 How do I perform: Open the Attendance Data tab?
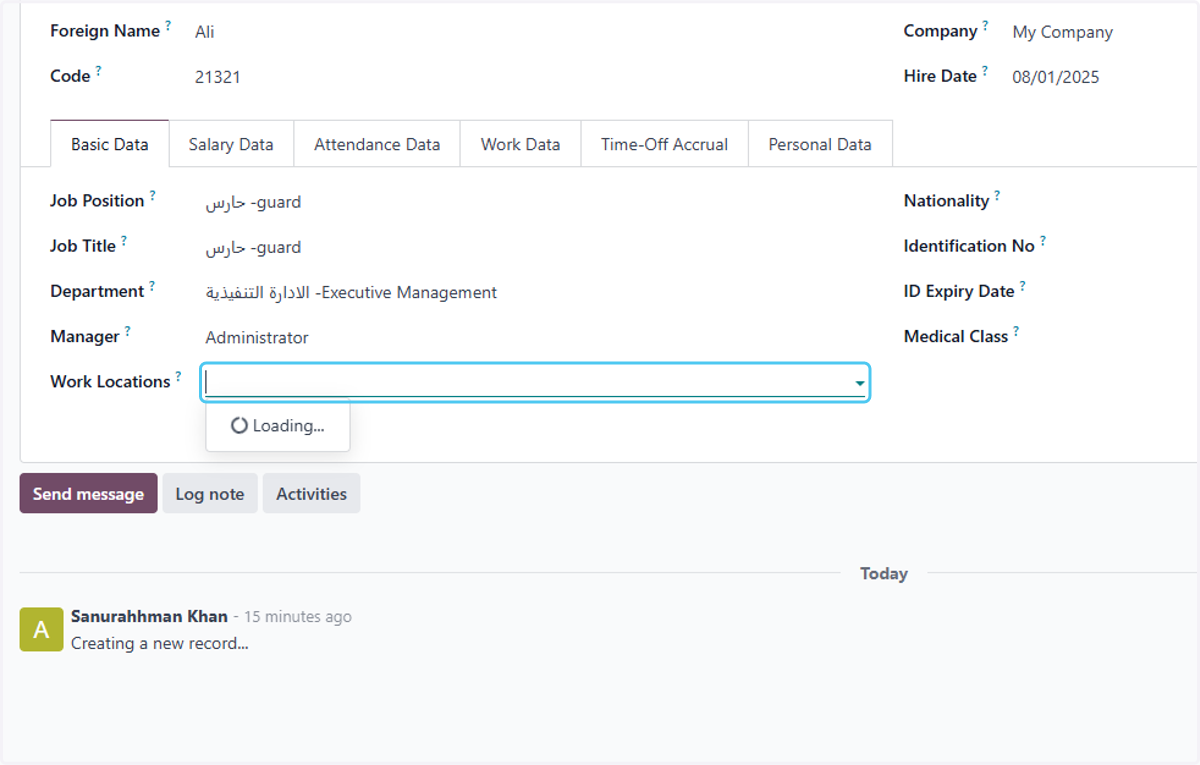pyautogui.click(x=377, y=144)
